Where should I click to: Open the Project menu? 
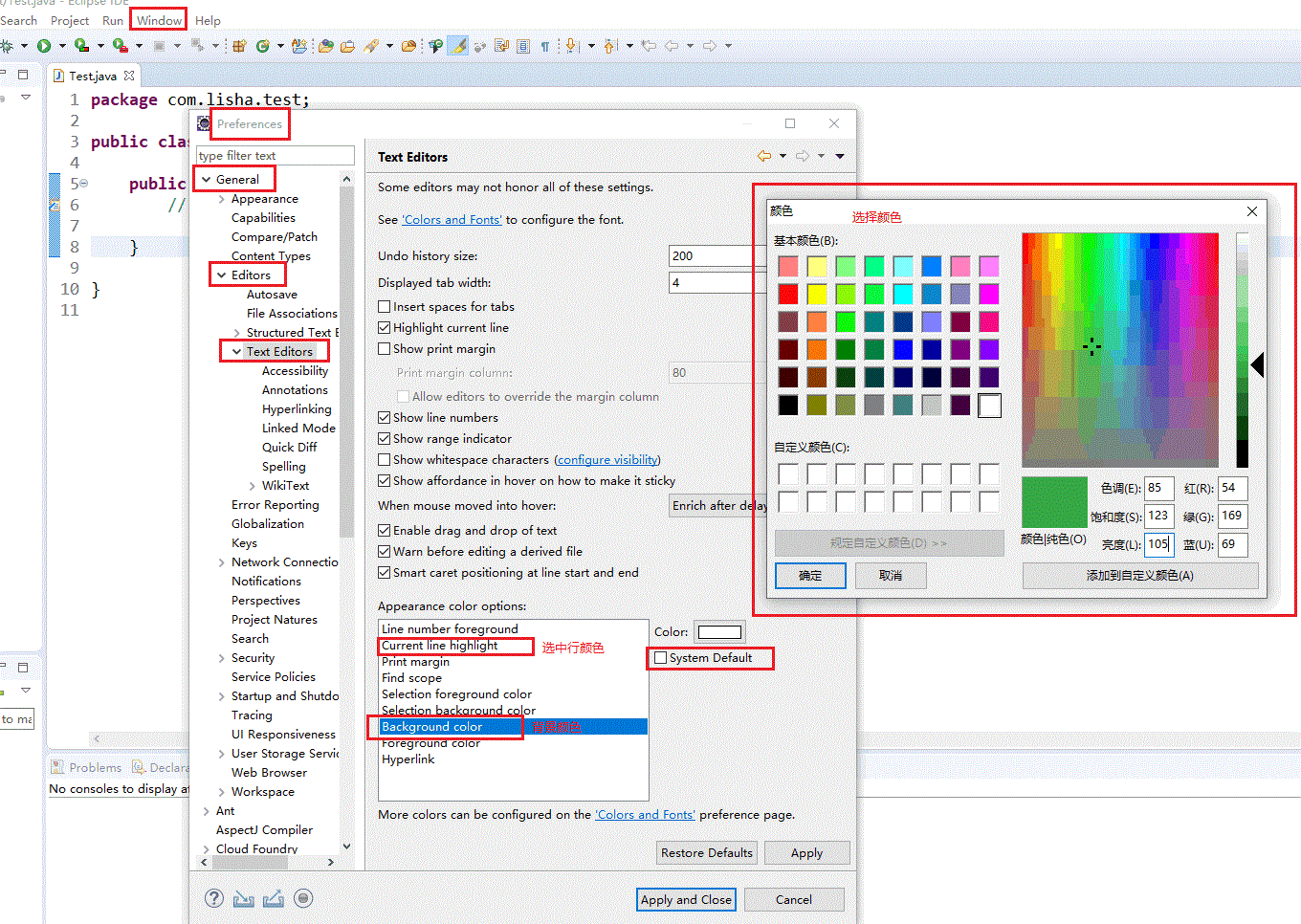(70, 20)
